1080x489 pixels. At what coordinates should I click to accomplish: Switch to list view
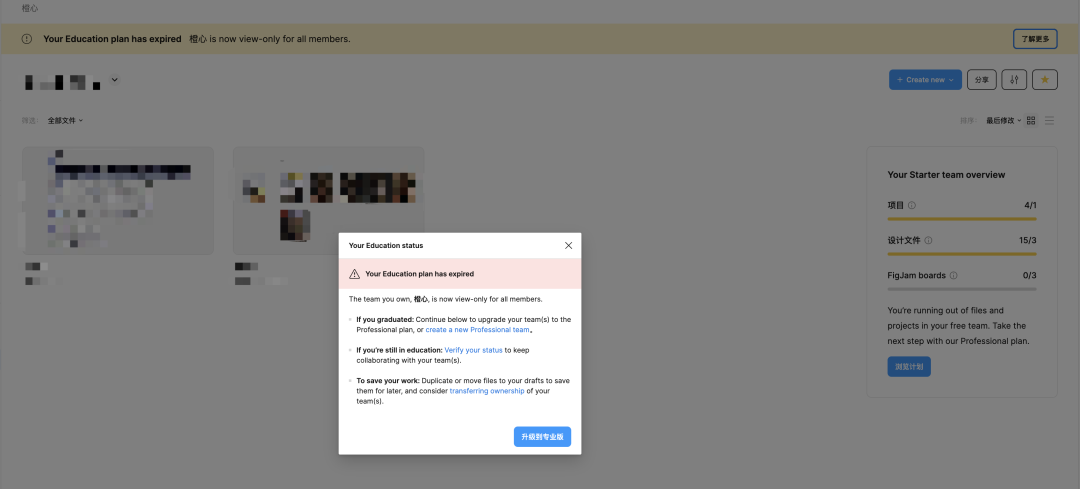[1050, 121]
